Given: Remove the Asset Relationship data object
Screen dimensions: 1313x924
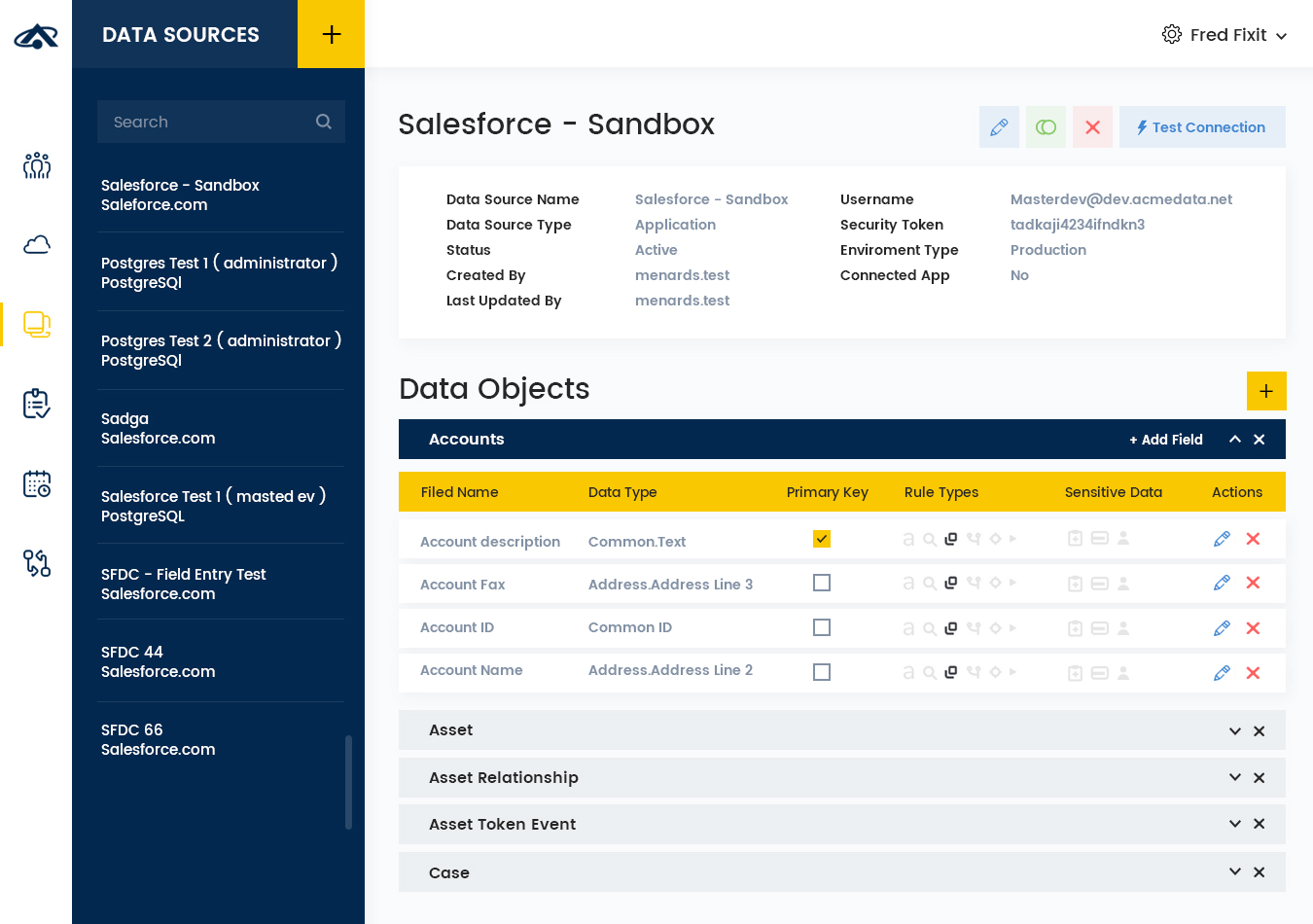Looking at the screenshot, I should (x=1260, y=778).
